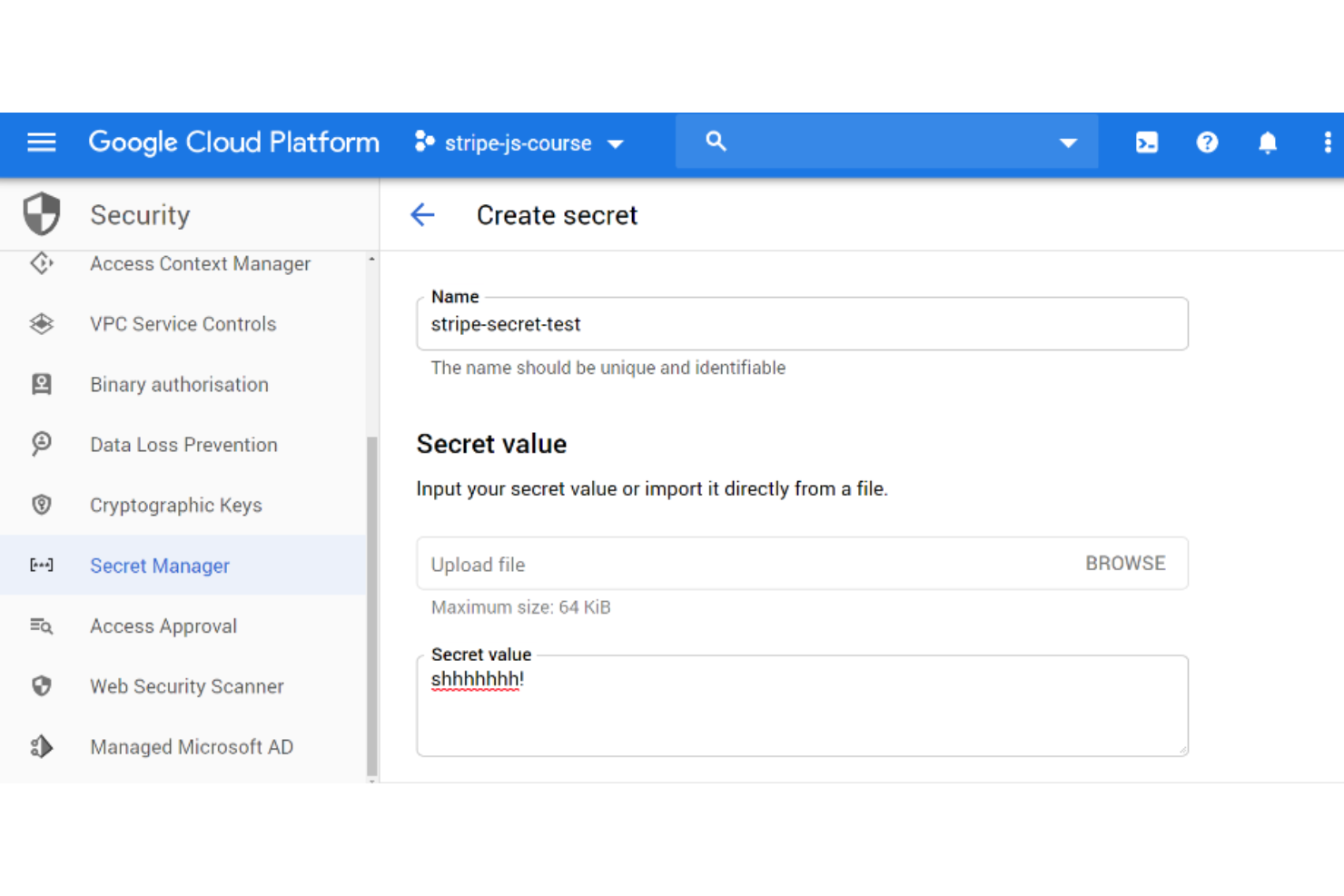Open Binary authorisation
Screen dimensions: 1344x896
coord(179,385)
